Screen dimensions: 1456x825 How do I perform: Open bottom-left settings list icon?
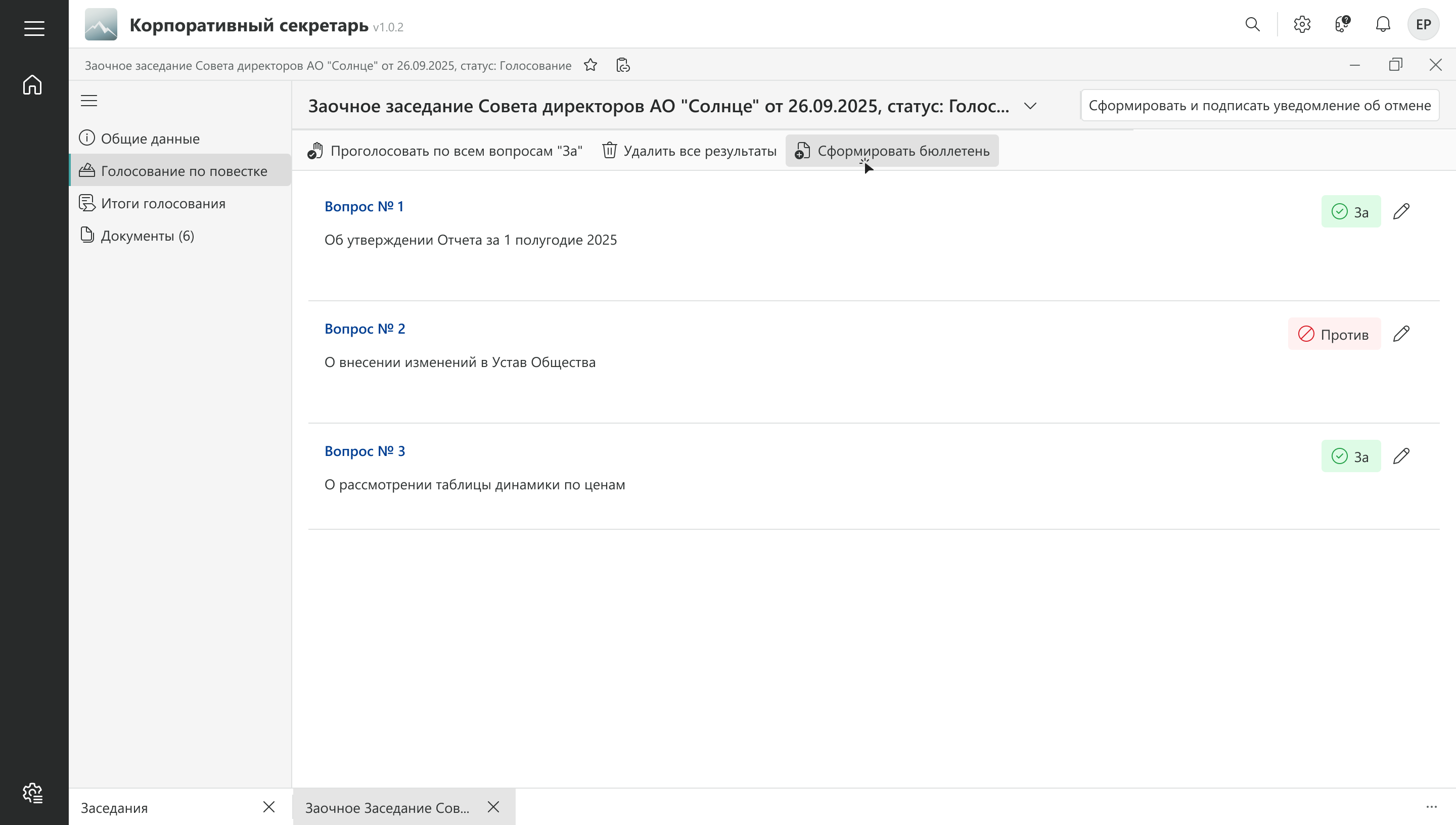coord(33,793)
